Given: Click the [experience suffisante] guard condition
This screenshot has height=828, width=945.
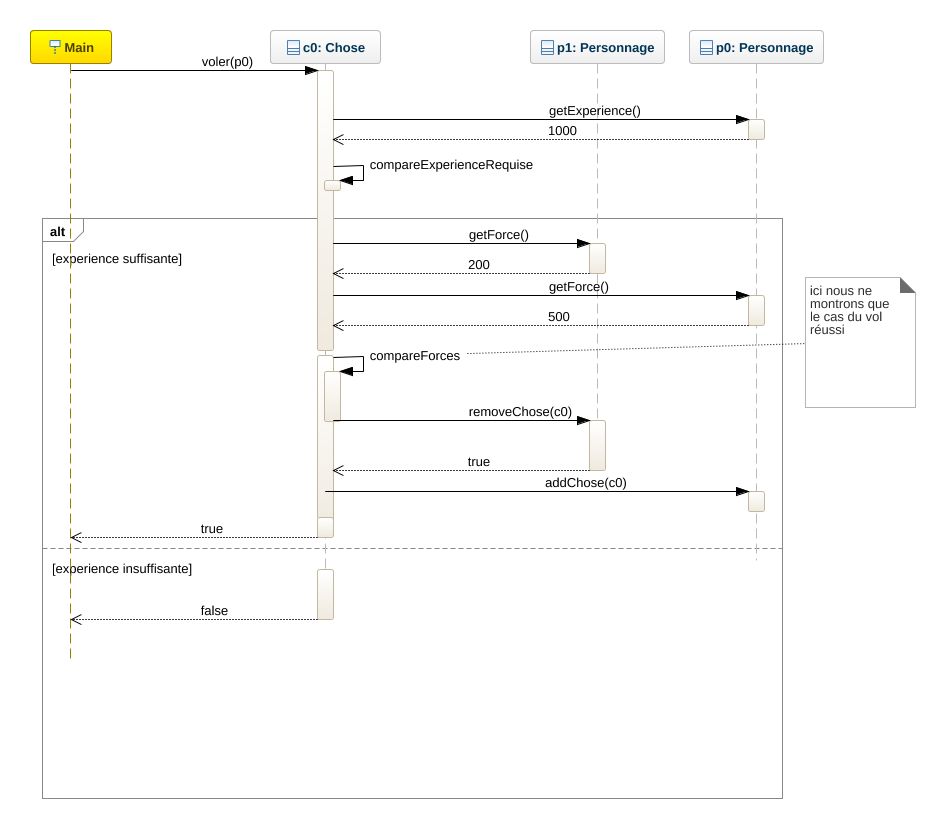Looking at the screenshot, I should (116, 258).
